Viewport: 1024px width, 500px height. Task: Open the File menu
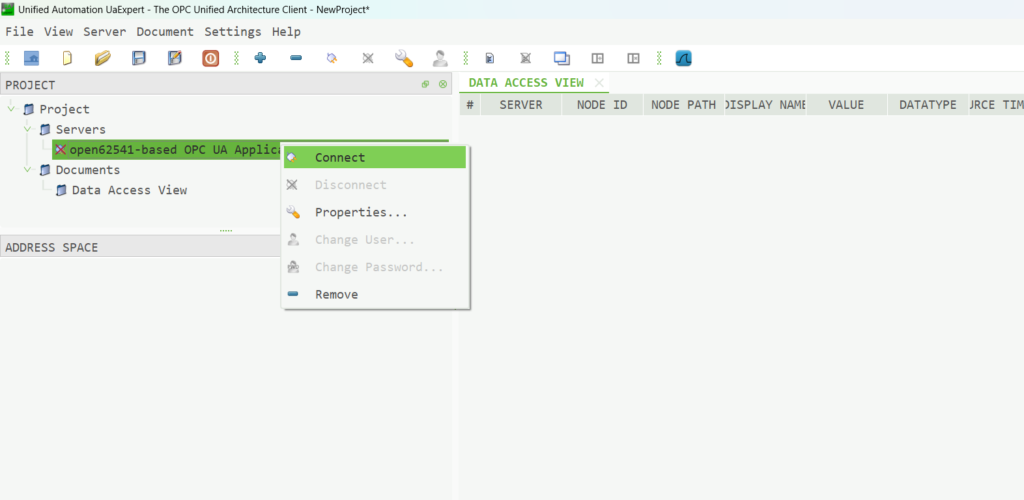pos(19,31)
